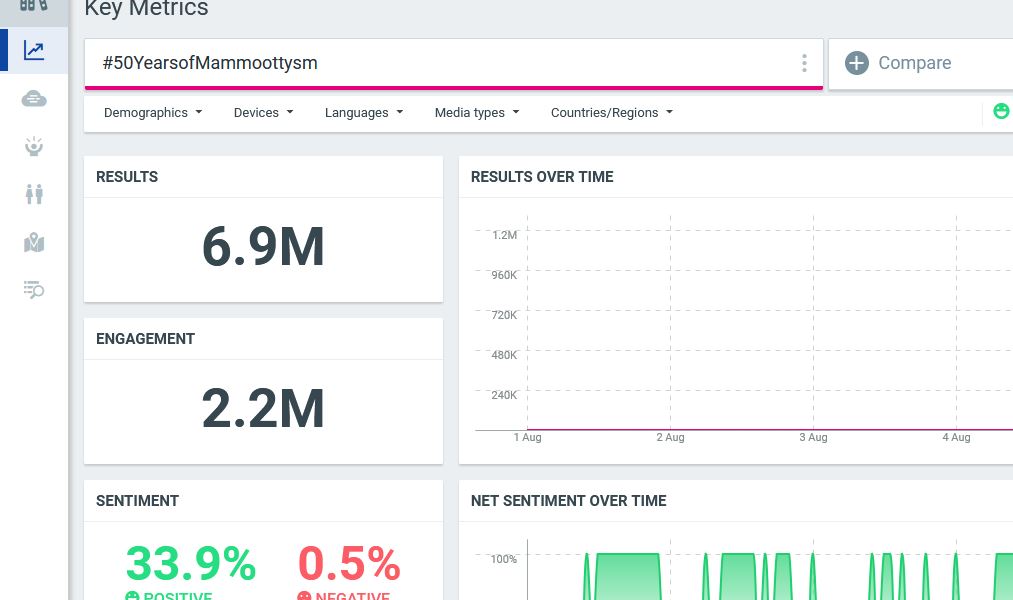Open the Key Metrics chart icon in sidebar
1013x600 pixels.
pyautogui.click(x=34, y=50)
